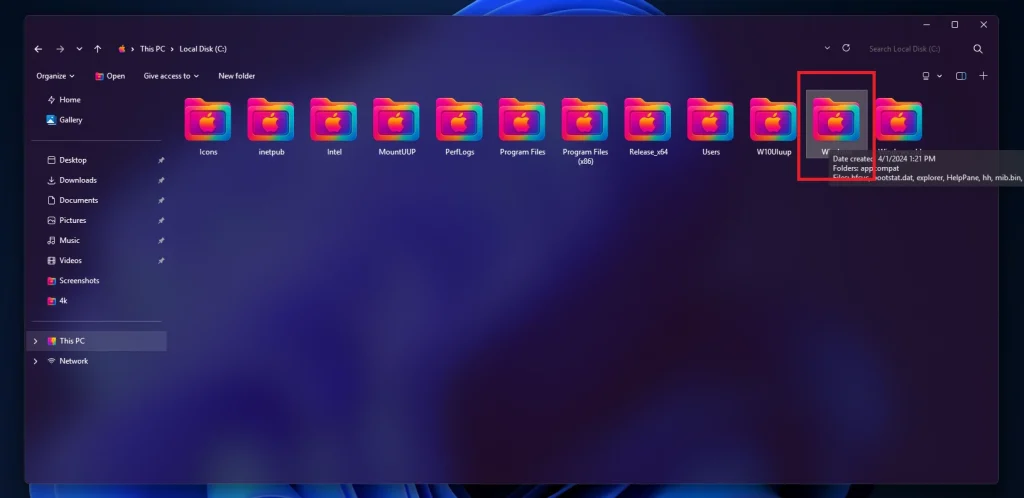
Task: Go to Home in the sidebar
Action: 64,100
